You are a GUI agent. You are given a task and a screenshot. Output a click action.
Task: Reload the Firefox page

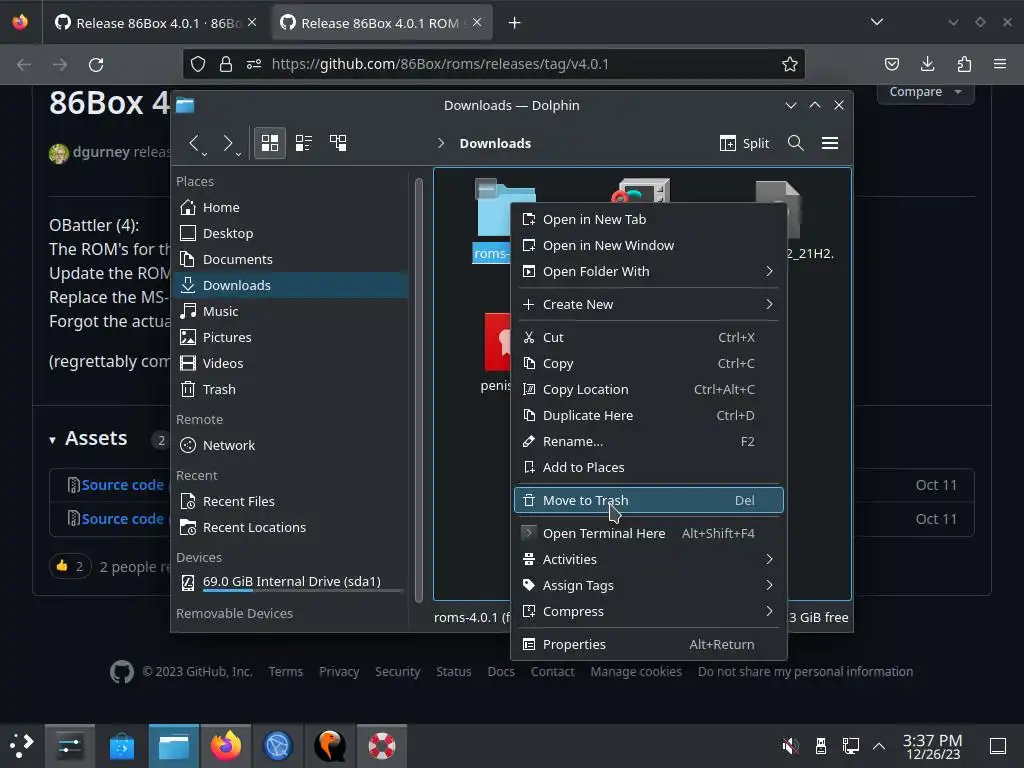click(96, 64)
